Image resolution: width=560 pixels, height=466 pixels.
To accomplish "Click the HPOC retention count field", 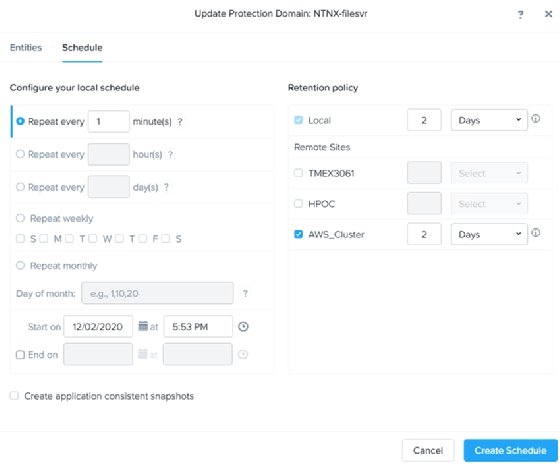I will pos(424,204).
